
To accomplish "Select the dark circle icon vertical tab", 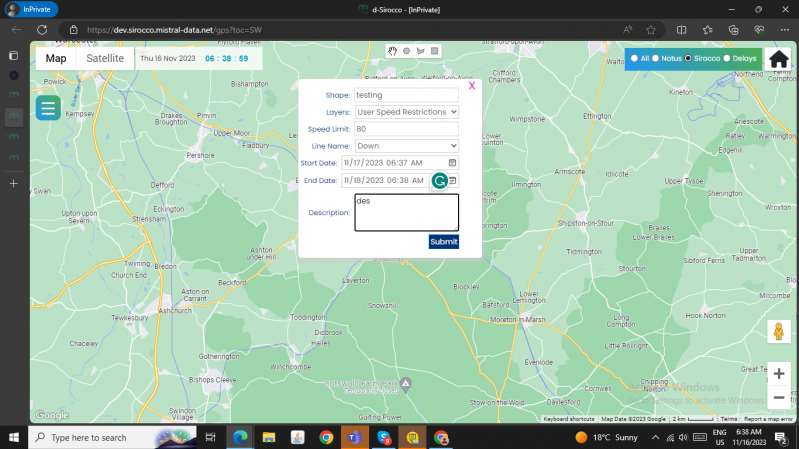I will 14,75.
